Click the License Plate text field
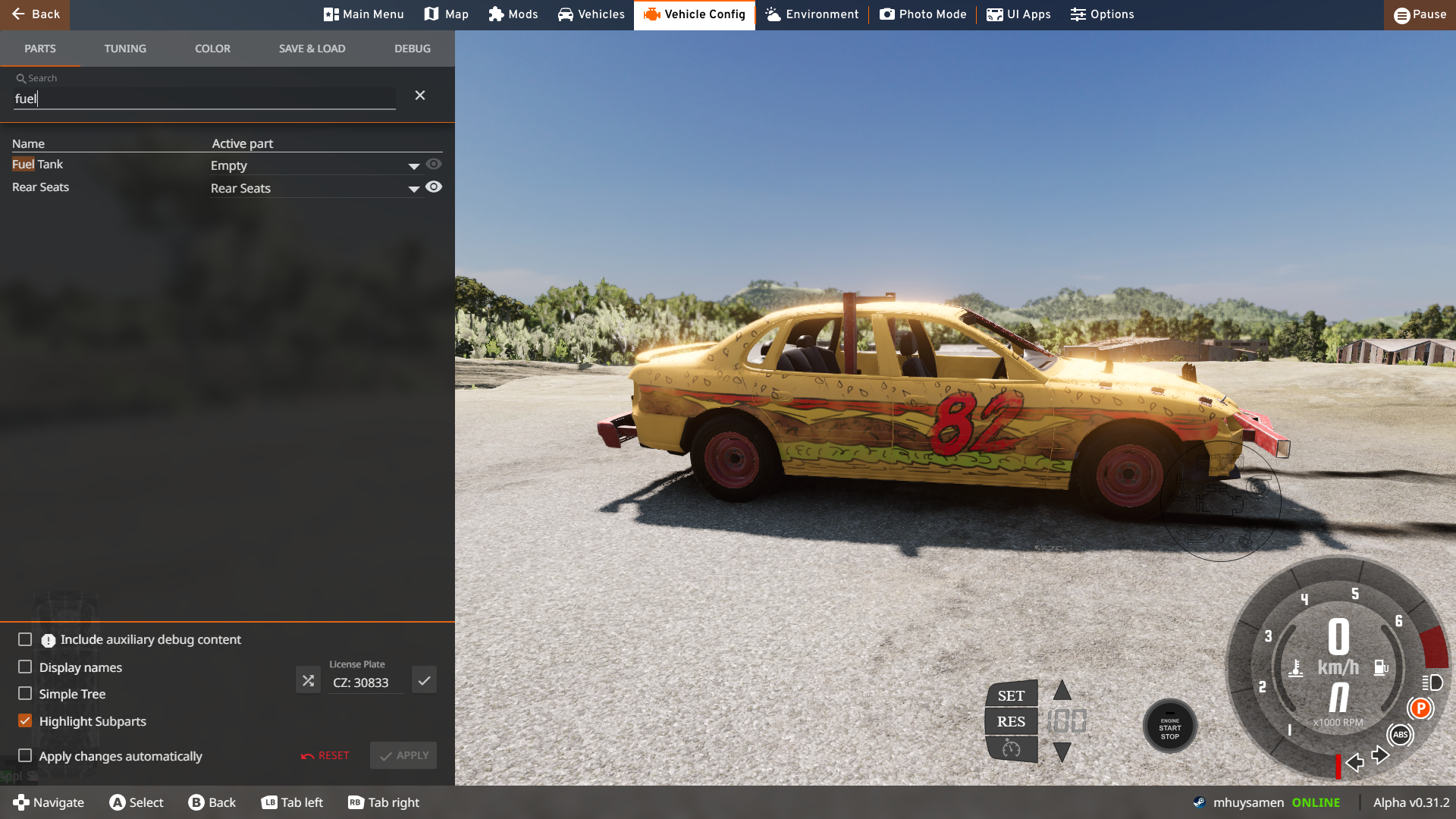Viewport: 1456px width, 819px height. (x=366, y=682)
